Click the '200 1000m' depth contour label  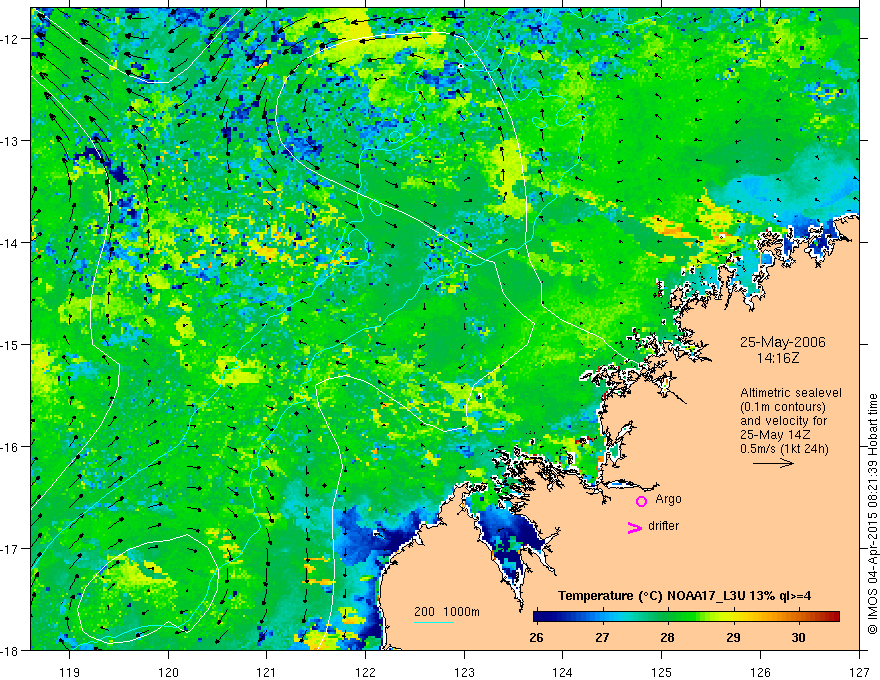(x=447, y=612)
